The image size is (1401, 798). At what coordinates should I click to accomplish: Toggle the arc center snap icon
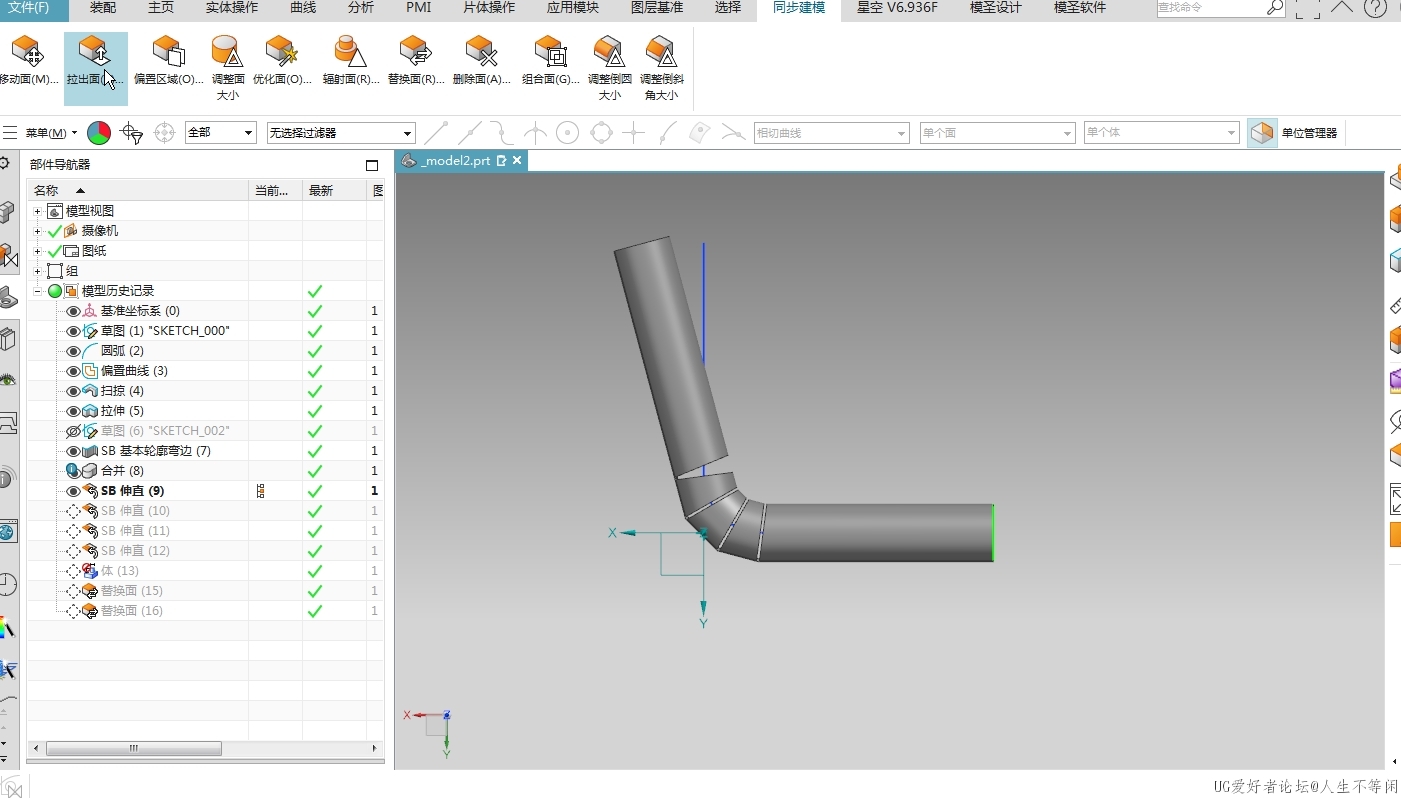tap(568, 133)
